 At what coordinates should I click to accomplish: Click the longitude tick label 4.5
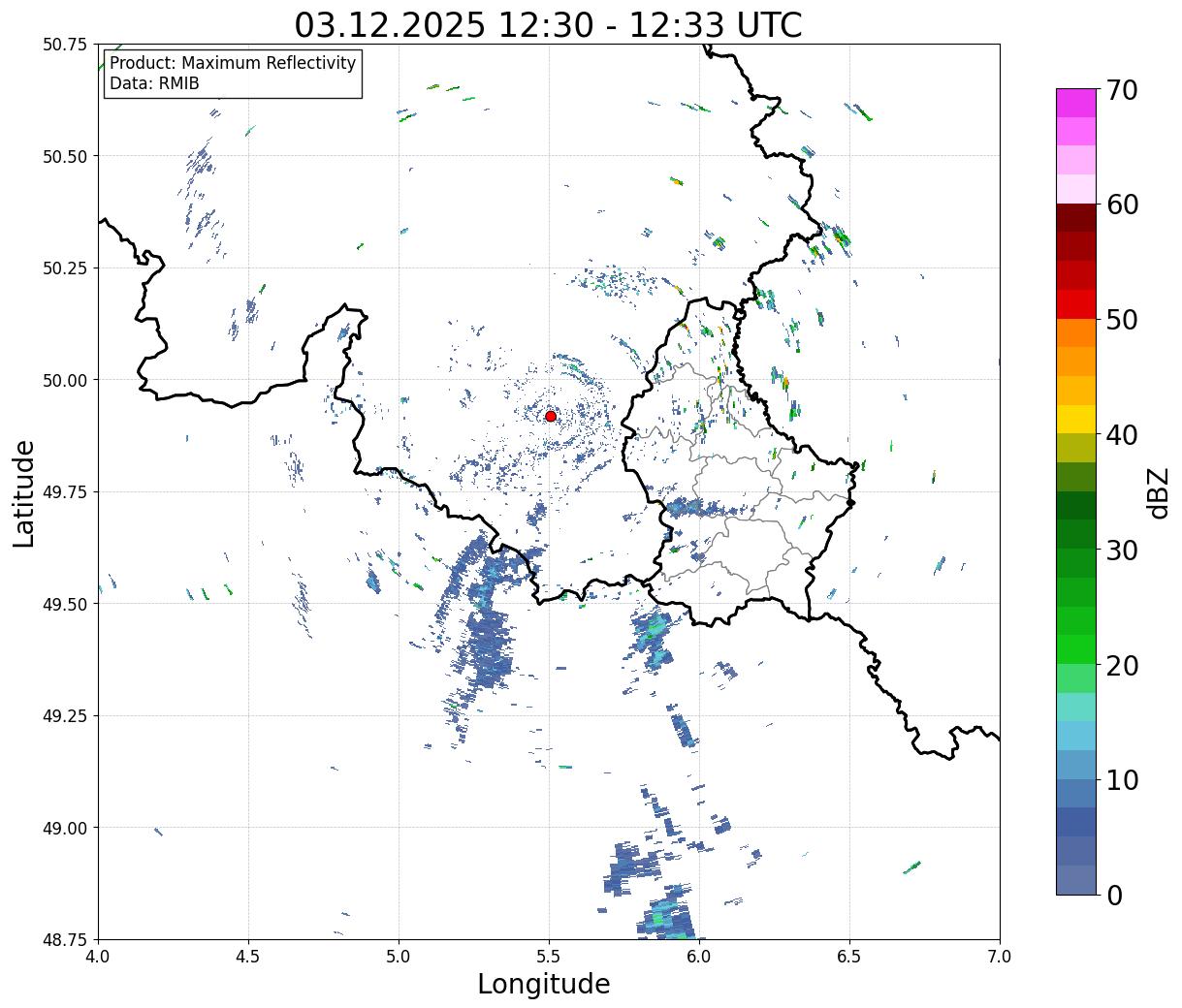(x=248, y=957)
